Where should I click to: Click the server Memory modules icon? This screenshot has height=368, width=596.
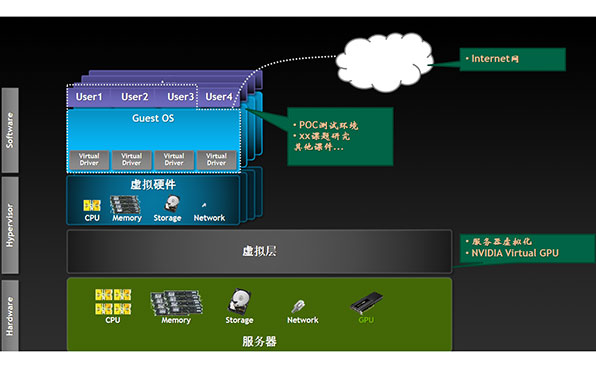(176, 303)
